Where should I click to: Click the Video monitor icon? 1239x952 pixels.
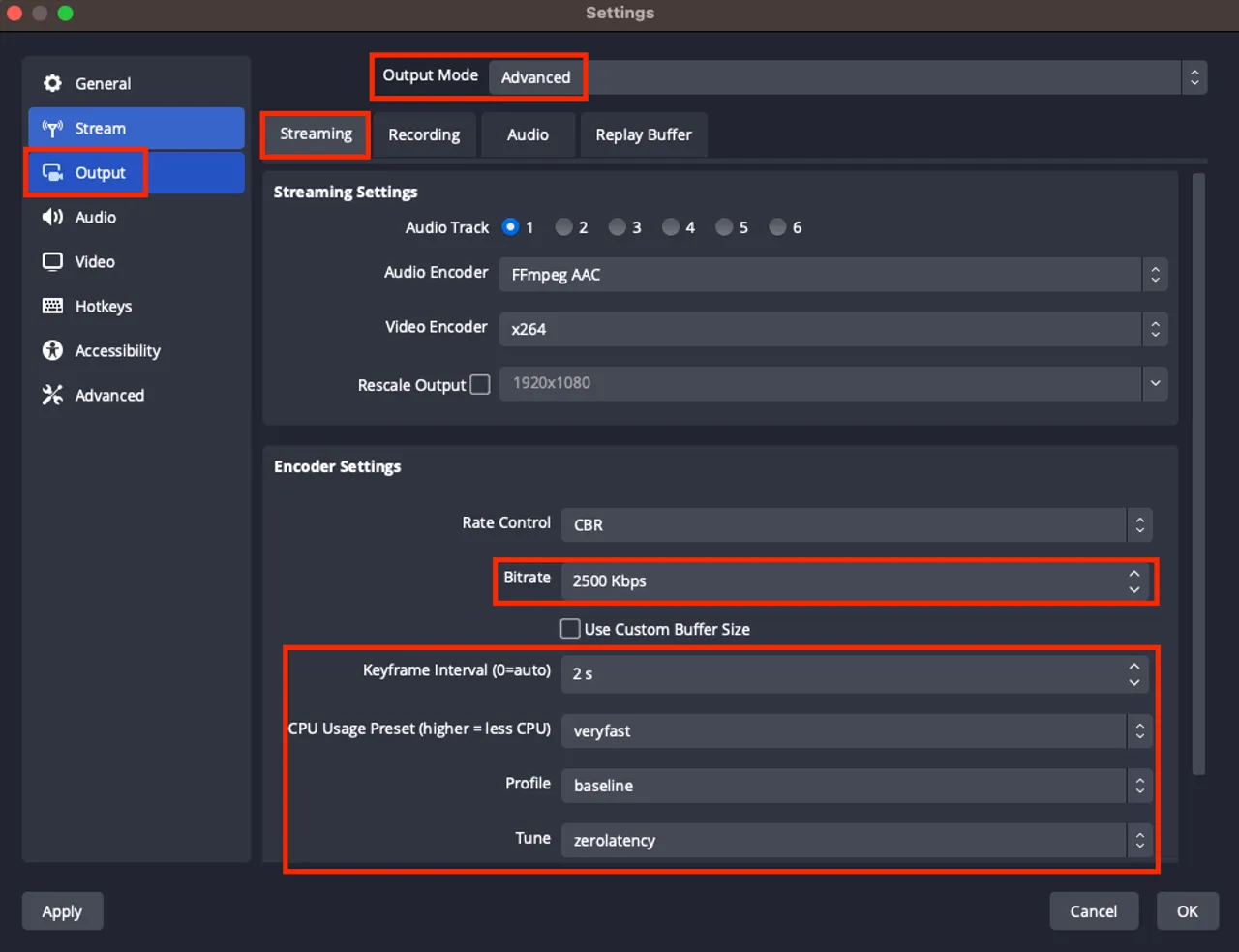coord(52,262)
